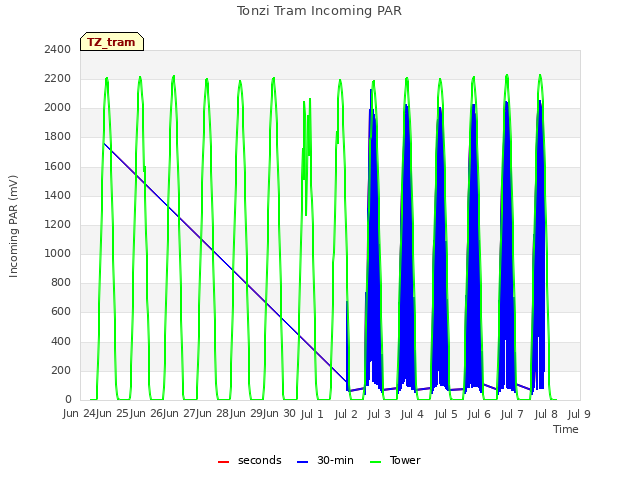Click the 1800 y-axis tick label
640x480 pixels.
point(58,137)
